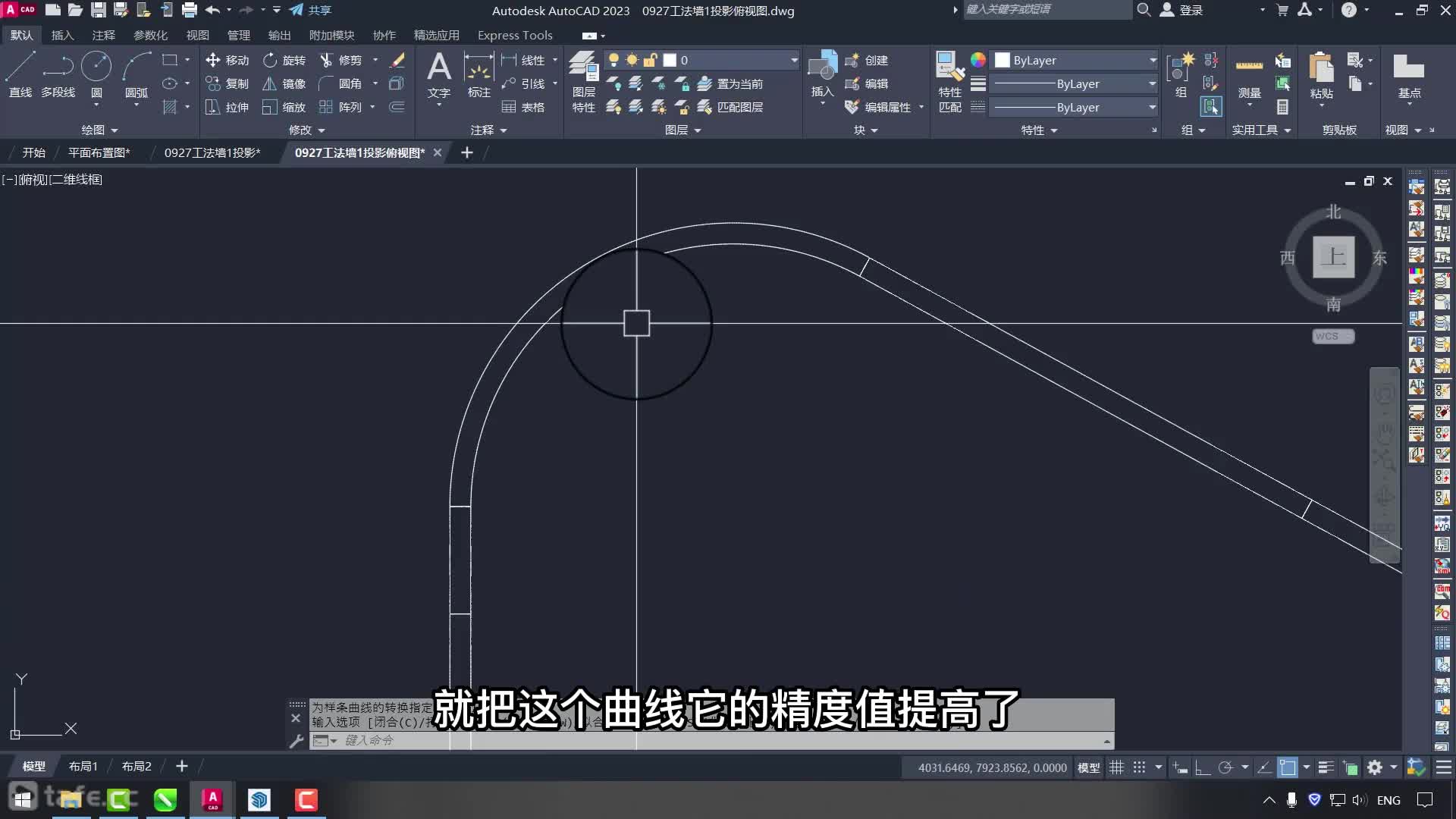The width and height of the screenshot is (1456, 819).
Task: Toggle polar tracking in status bar
Action: pos(1225,767)
